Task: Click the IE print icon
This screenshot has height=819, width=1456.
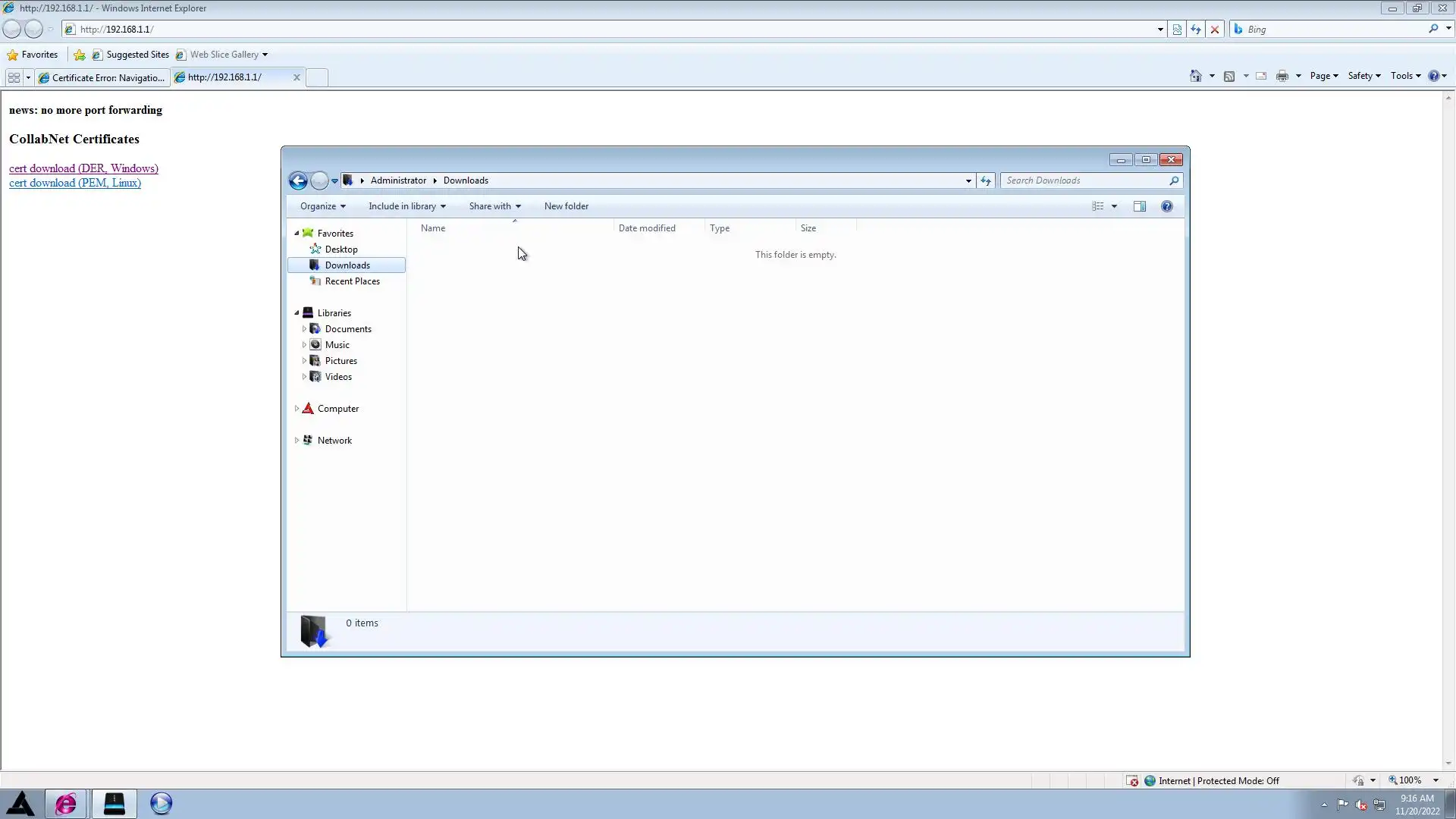Action: tap(1282, 76)
